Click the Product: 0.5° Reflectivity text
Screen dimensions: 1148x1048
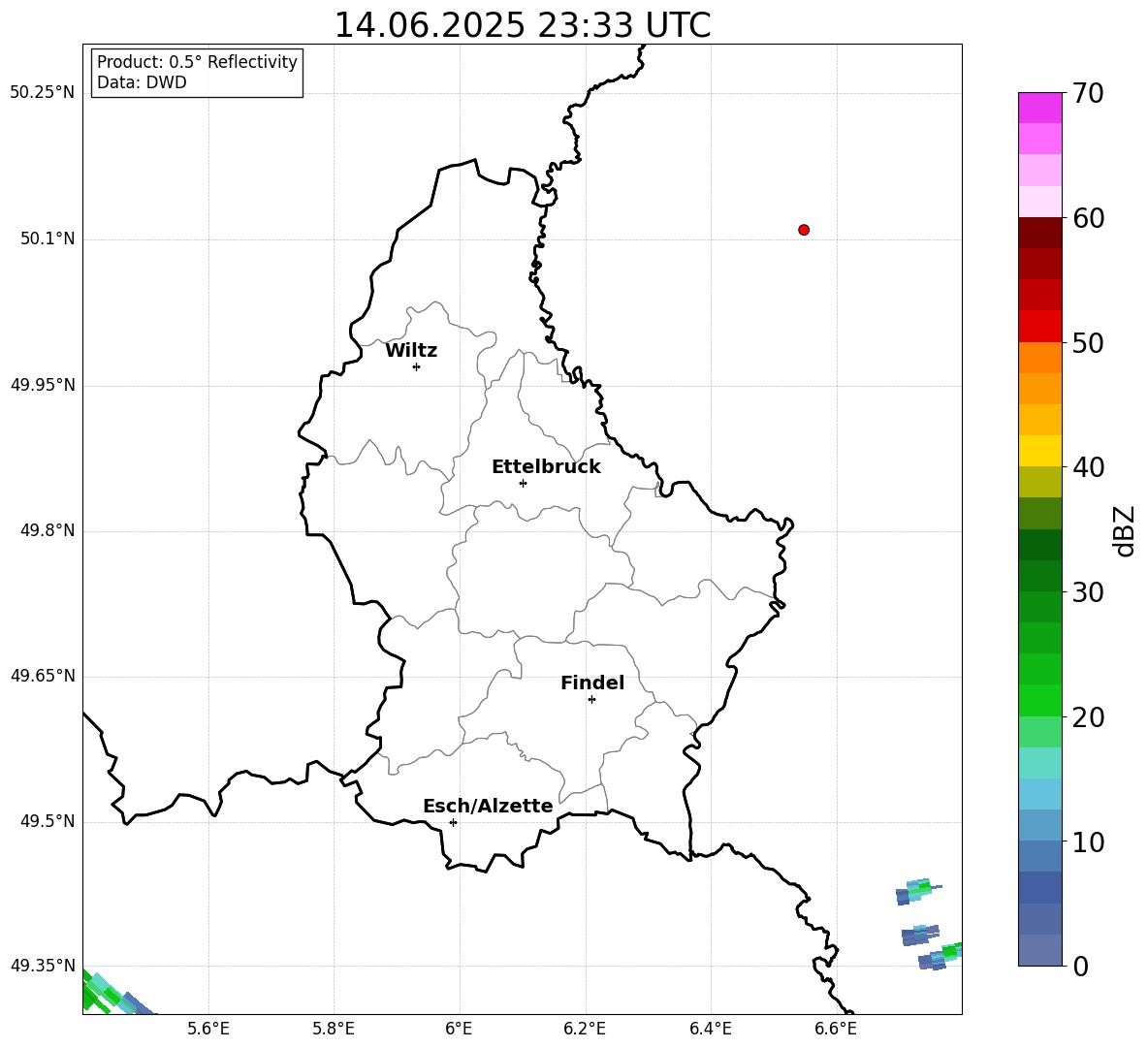pyautogui.click(x=198, y=61)
